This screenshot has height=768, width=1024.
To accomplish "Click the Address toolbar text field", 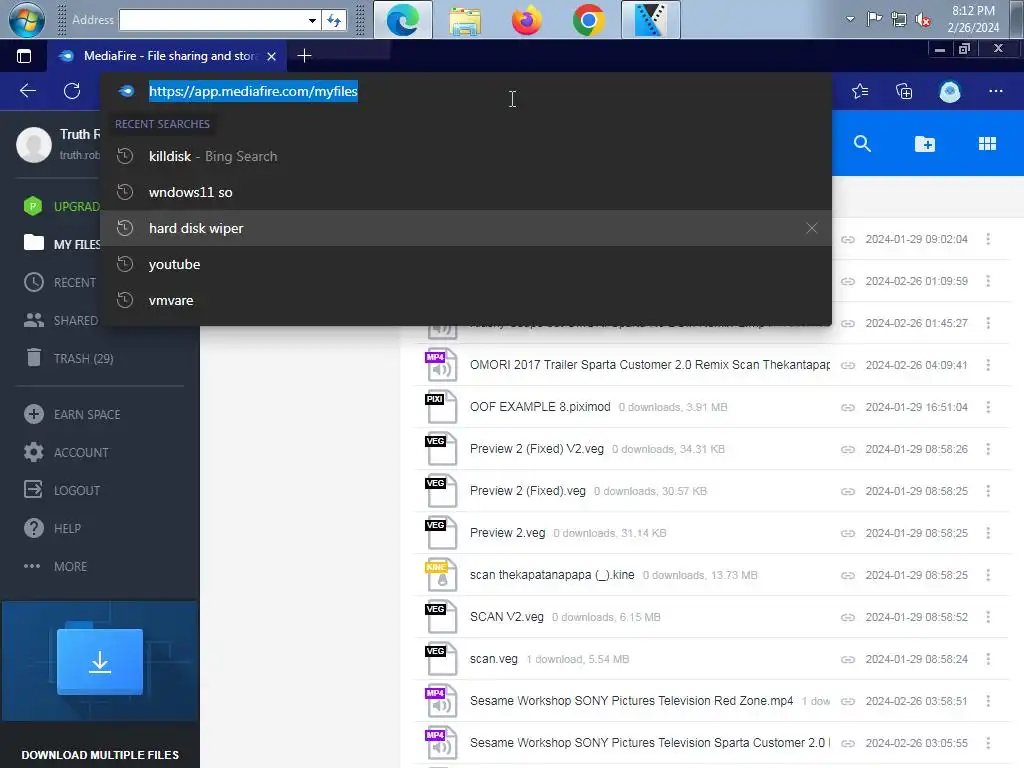I will 213,20.
